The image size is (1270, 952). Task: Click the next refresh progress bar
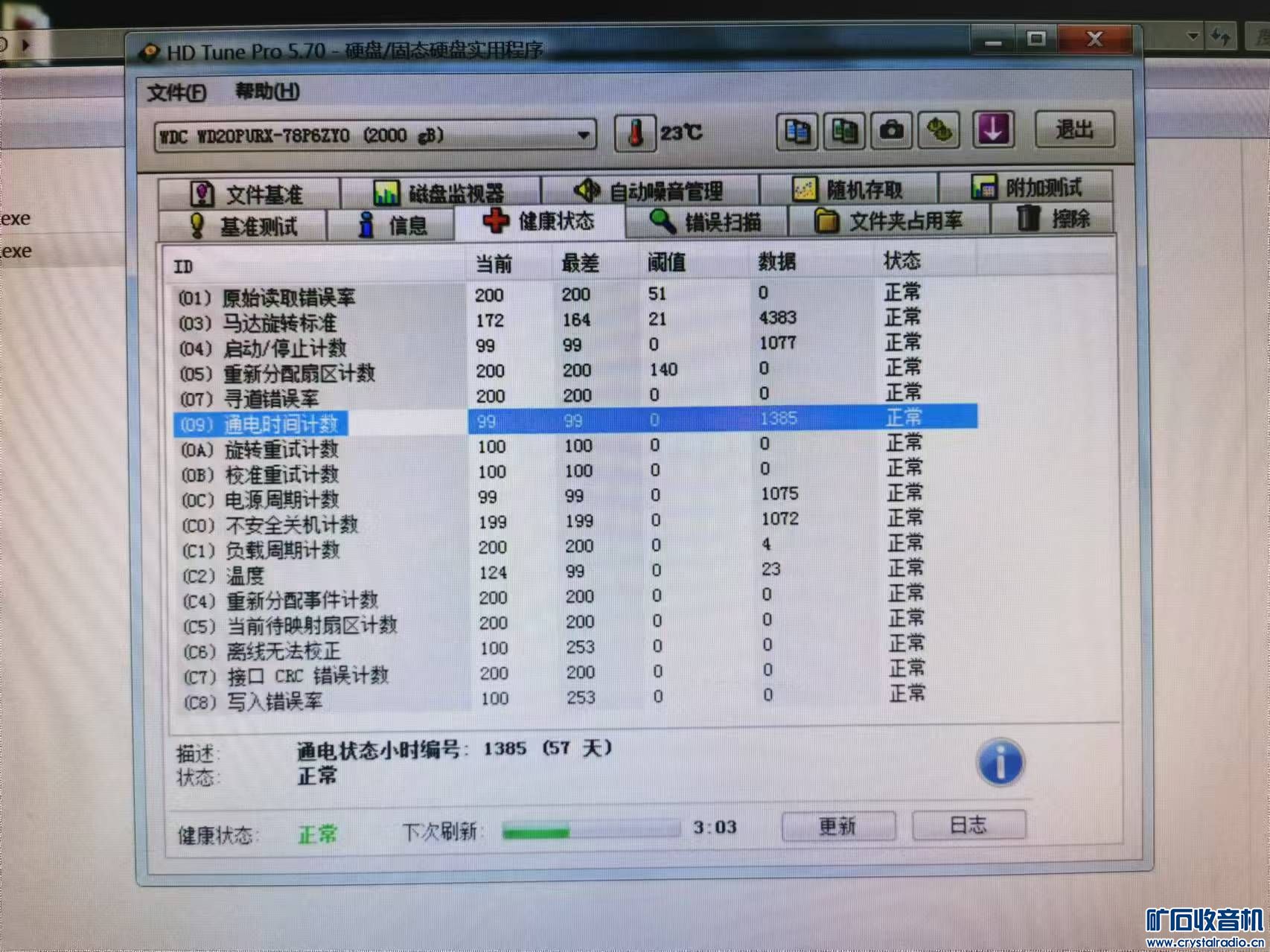592,831
